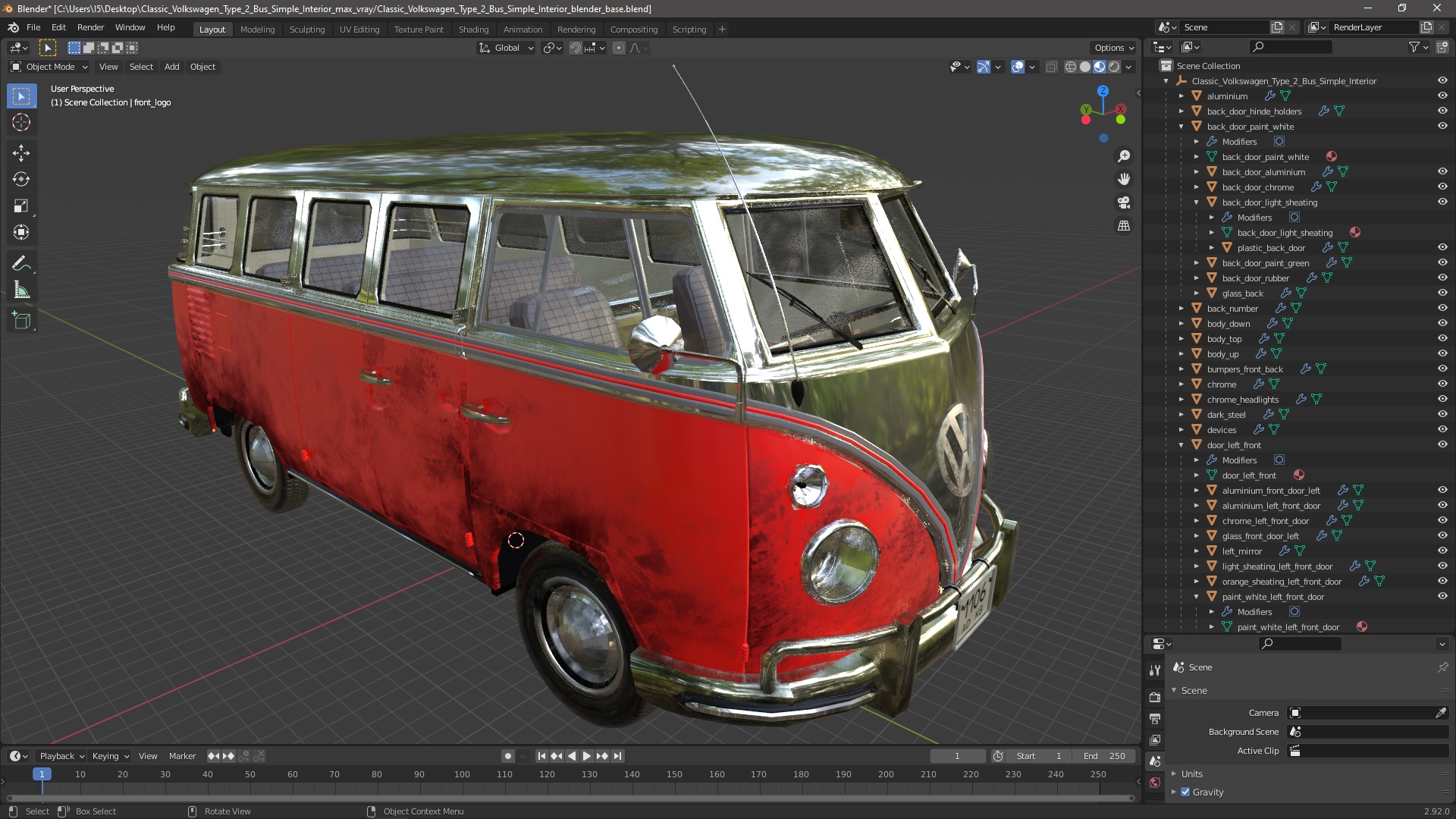This screenshot has width=1456, height=819.
Task: Open the Global transform orientation dropdown
Action: [x=506, y=48]
